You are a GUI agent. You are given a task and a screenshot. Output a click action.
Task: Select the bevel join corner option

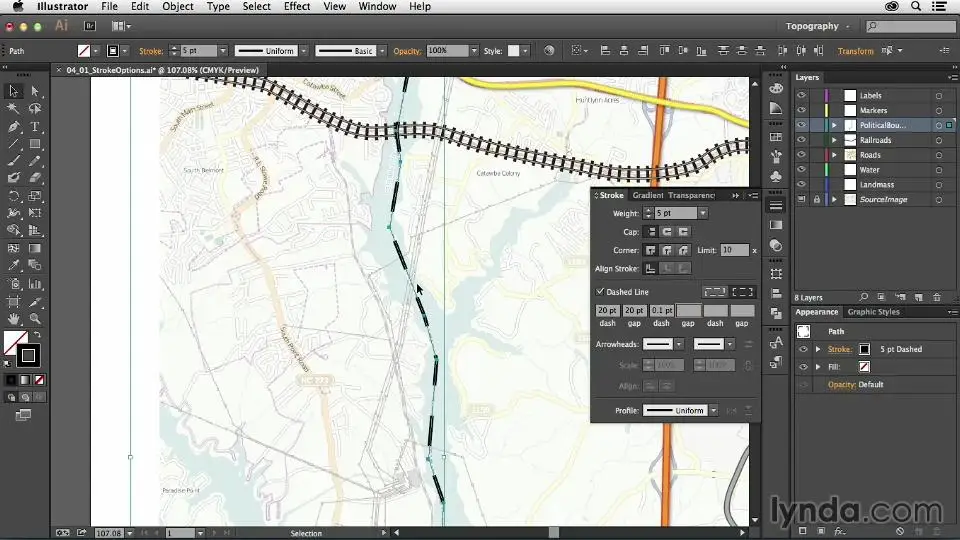pyautogui.click(x=684, y=250)
